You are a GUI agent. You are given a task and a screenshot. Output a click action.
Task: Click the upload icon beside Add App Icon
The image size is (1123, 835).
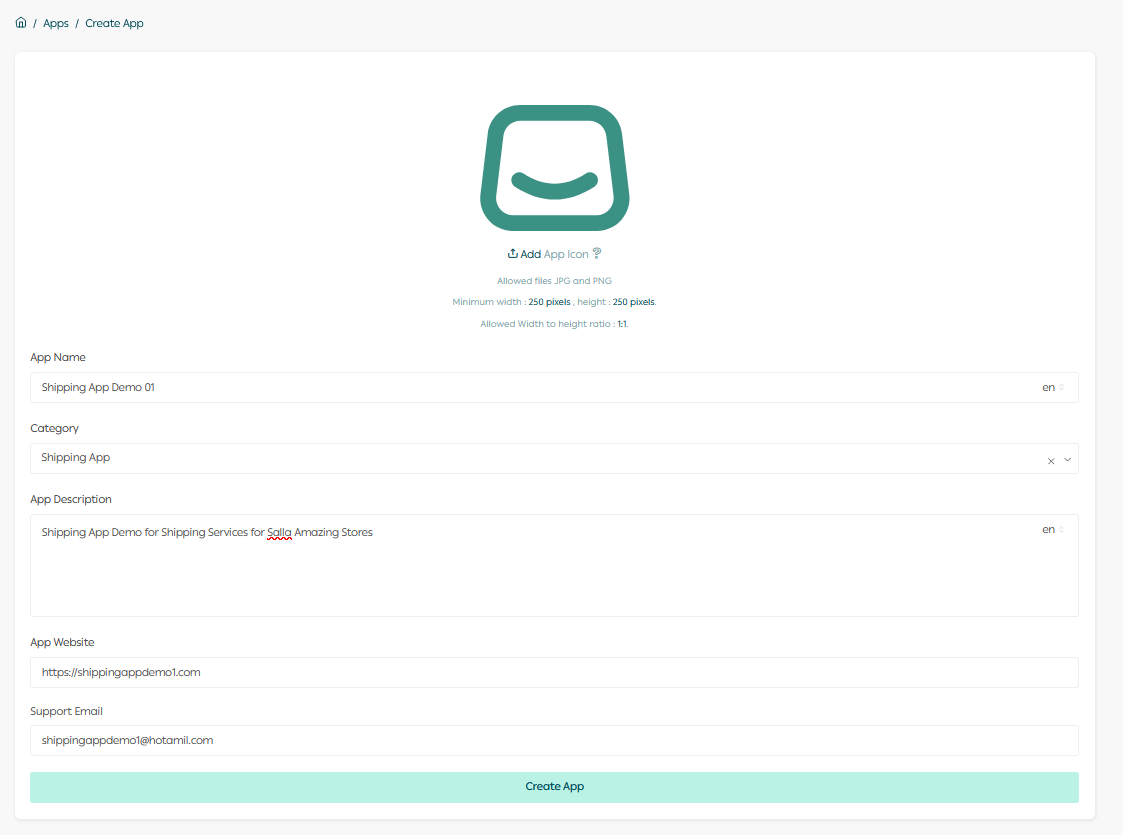513,254
